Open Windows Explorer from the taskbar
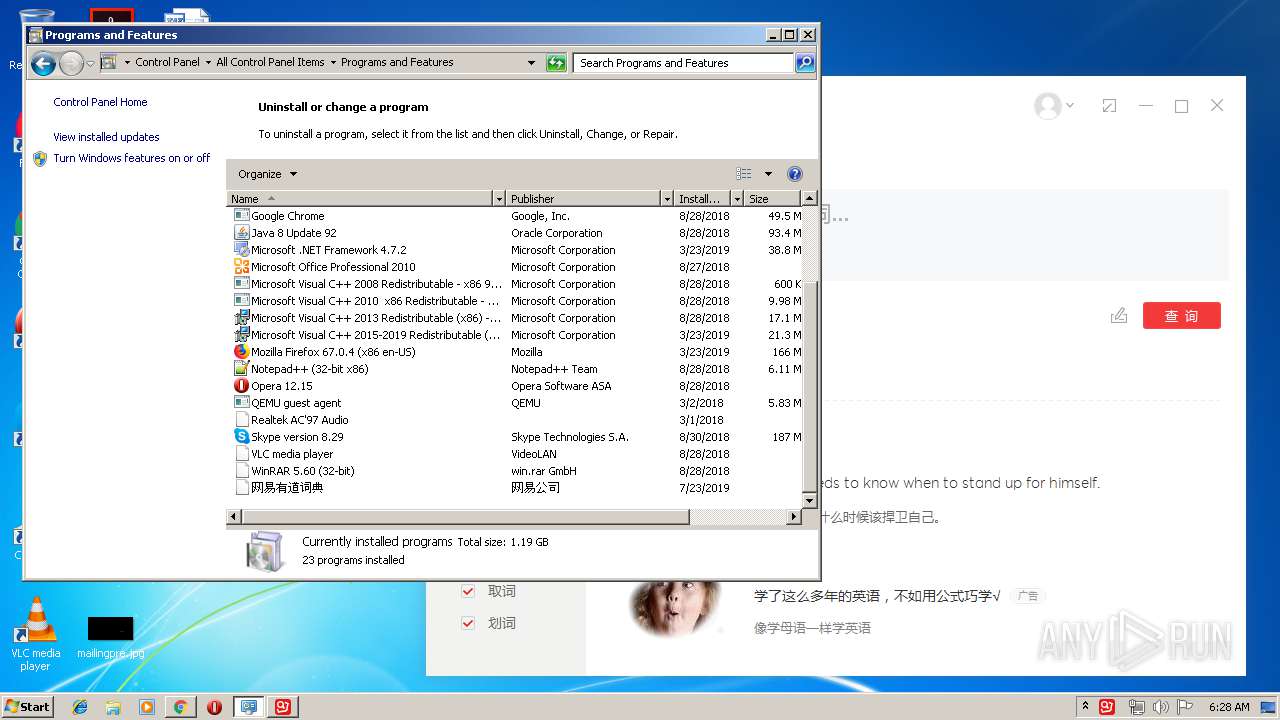Screen dimensions: 1280x720 tap(113, 707)
